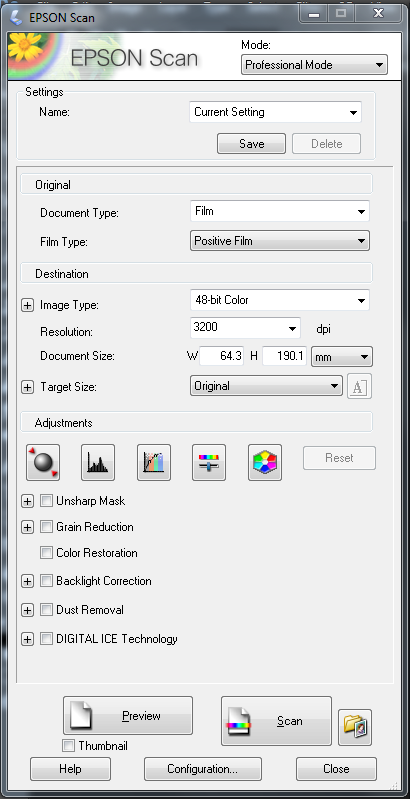Click the Preview button
Image resolution: width=410 pixels, height=799 pixels.
point(128,715)
